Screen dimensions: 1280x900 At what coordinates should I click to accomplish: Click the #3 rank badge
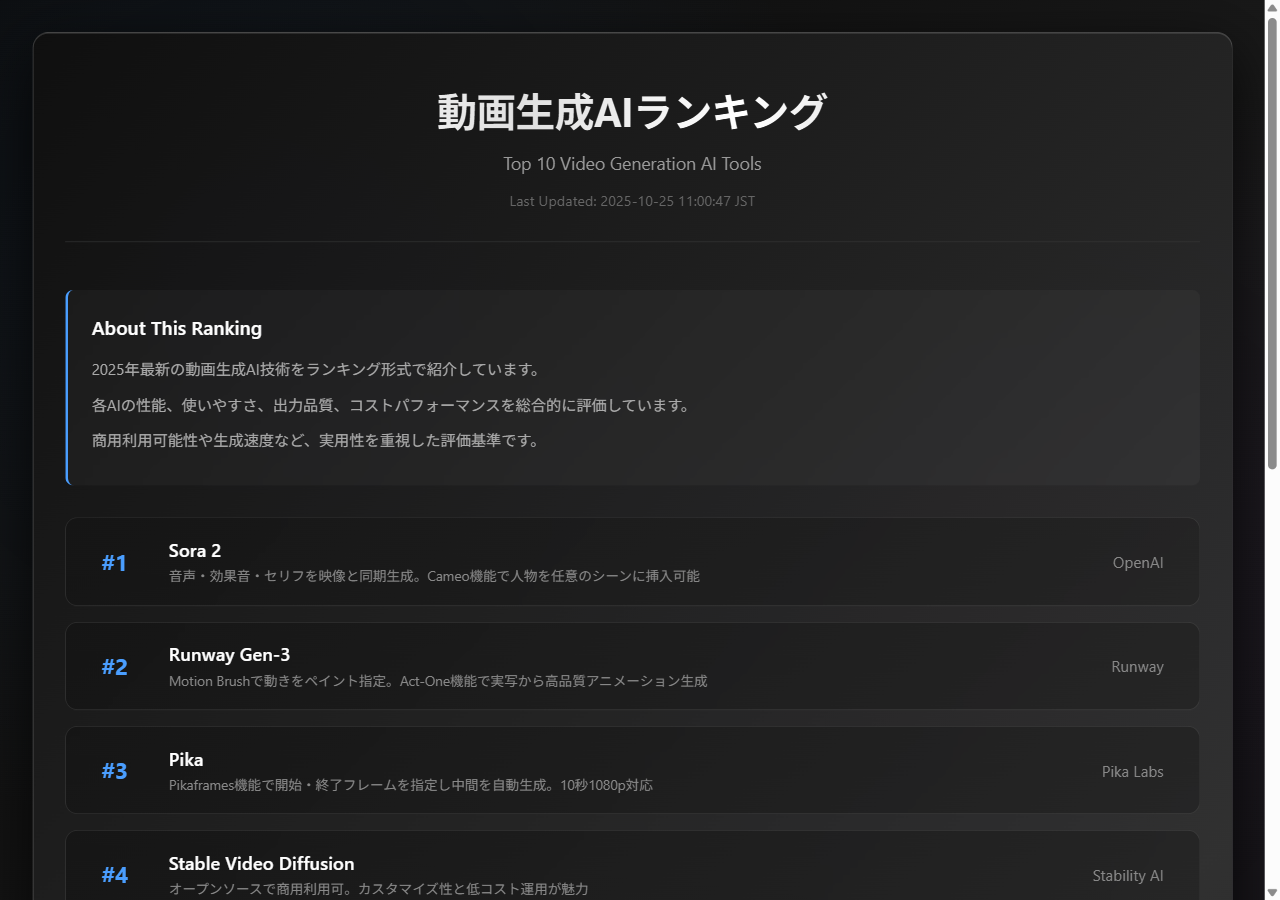(x=114, y=771)
